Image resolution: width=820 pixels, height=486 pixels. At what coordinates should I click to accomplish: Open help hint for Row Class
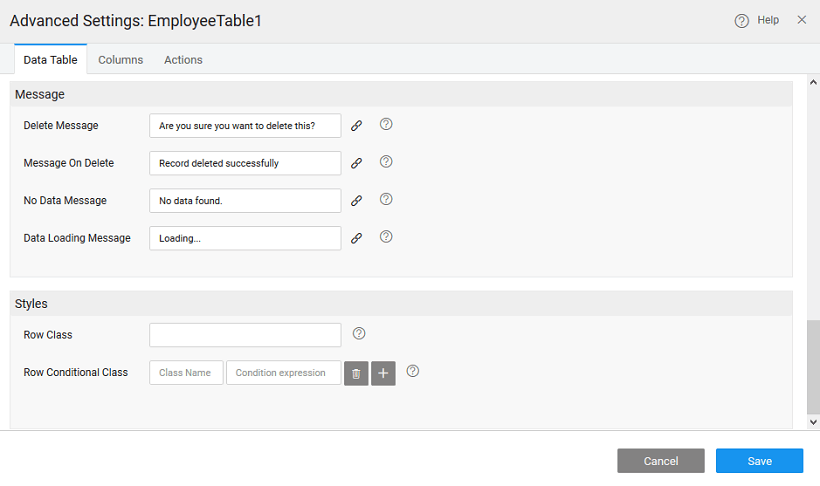pyautogui.click(x=360, y=334)
